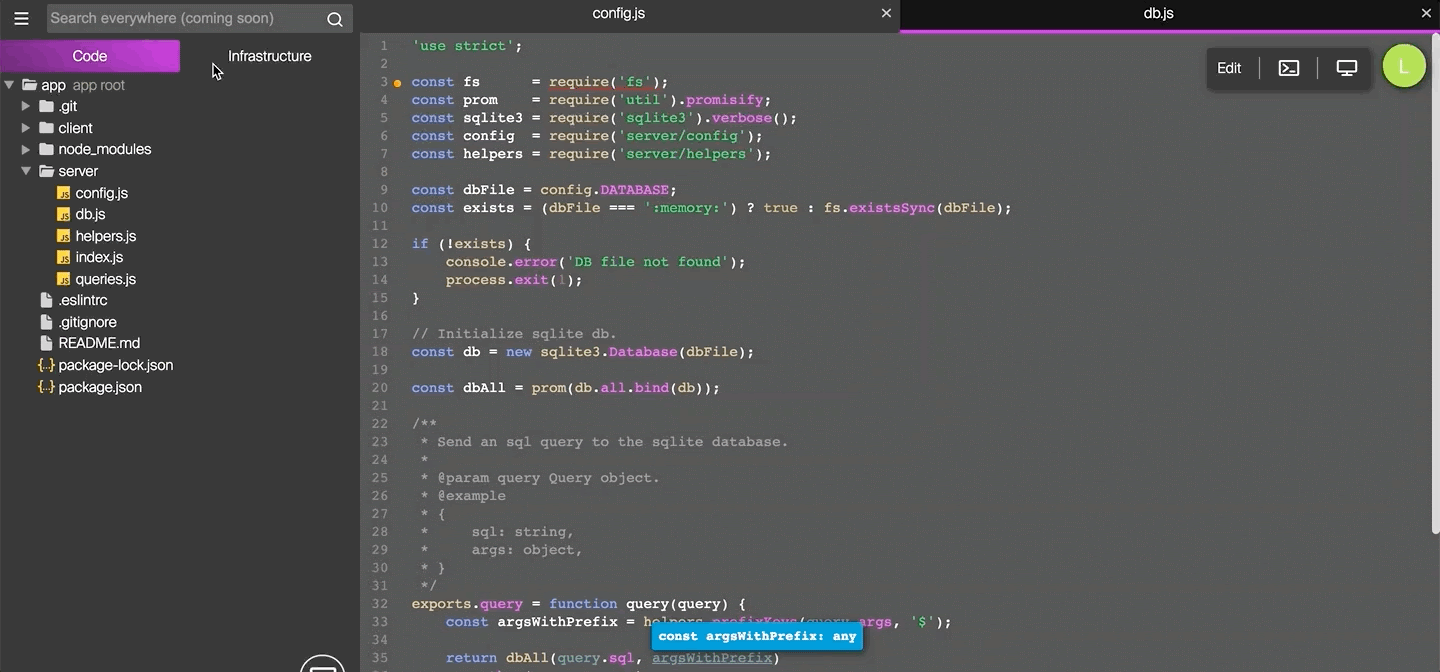This screenshot has width=1440, height=672.
Task: Open the terminal icon in the toolbar
Action: pos(1288,67)
